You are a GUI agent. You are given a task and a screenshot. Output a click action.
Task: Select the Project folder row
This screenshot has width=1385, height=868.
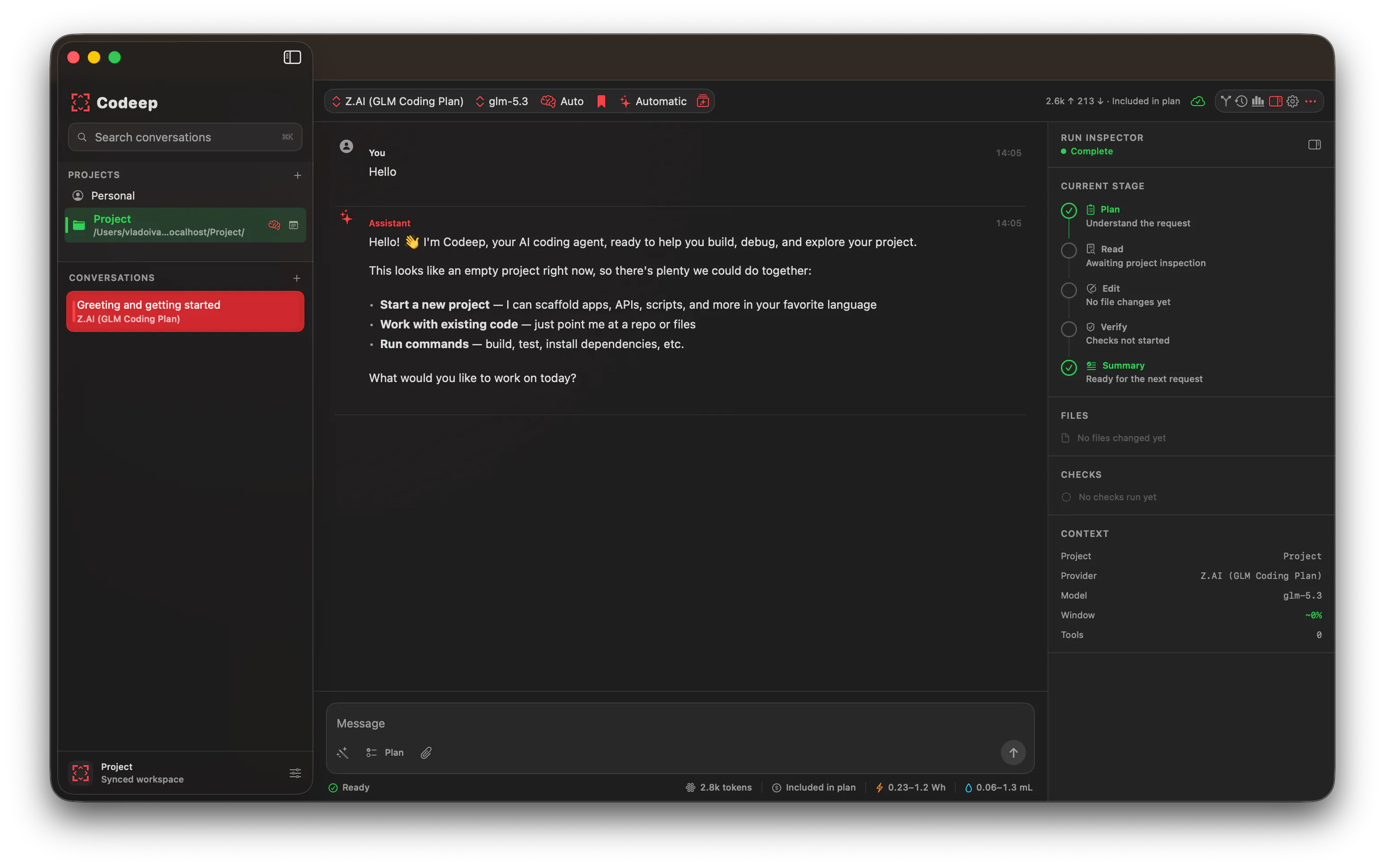click(185, 225)
